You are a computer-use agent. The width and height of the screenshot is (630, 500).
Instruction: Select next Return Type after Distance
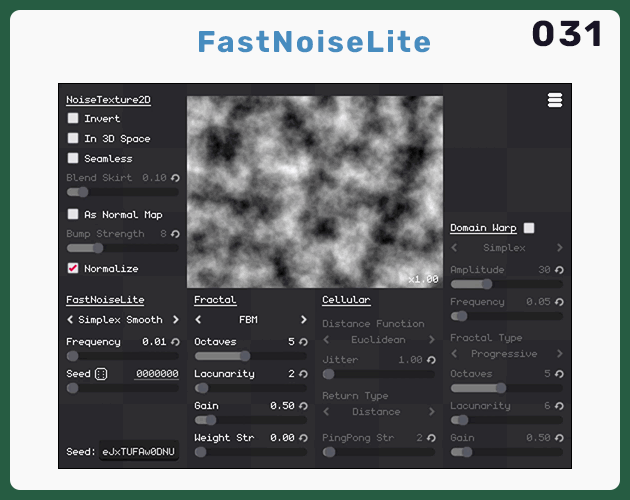click(x=432, y=412)
